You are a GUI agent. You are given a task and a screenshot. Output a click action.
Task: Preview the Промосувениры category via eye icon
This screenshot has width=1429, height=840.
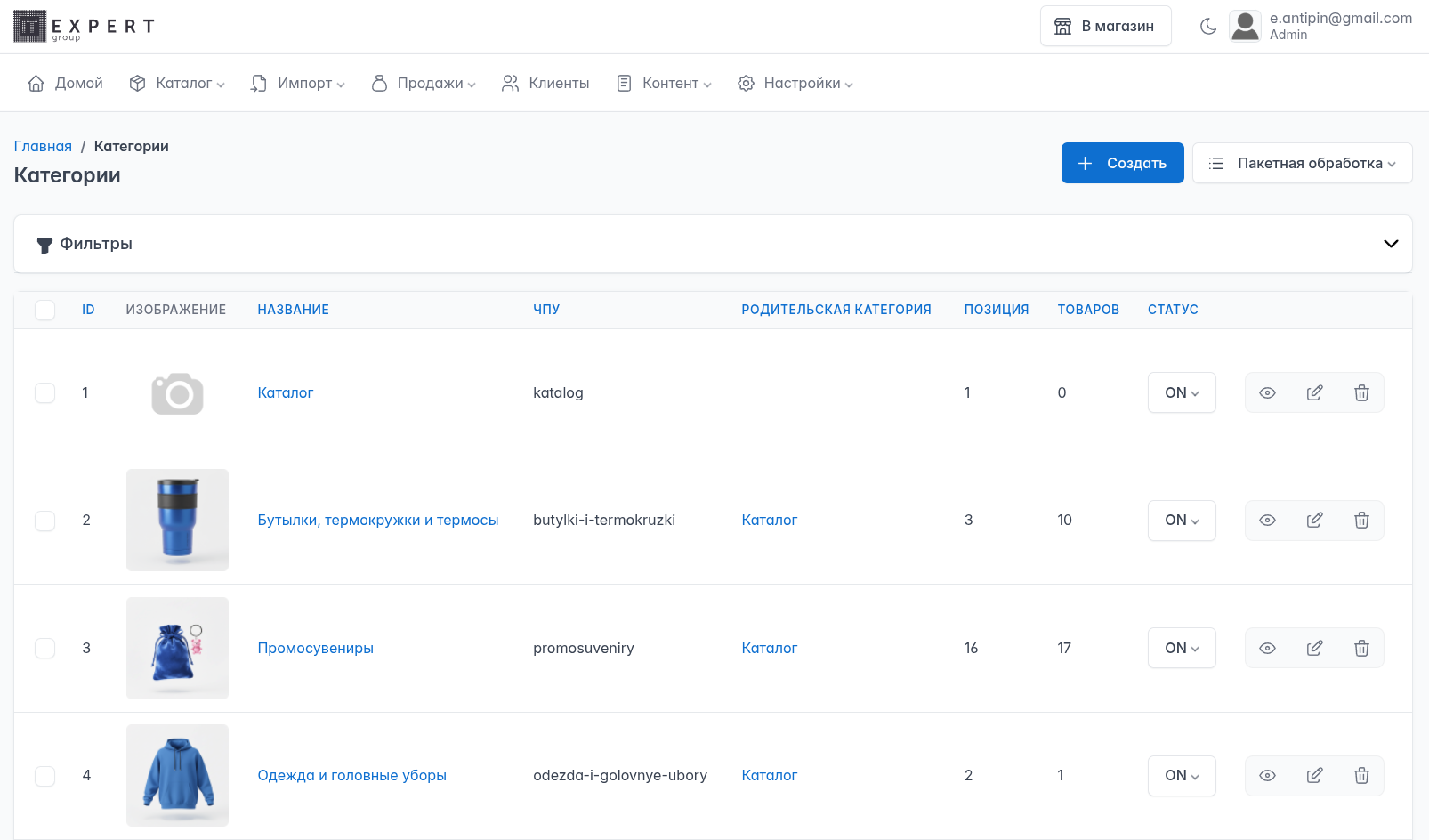click(x=1267, y=648)
